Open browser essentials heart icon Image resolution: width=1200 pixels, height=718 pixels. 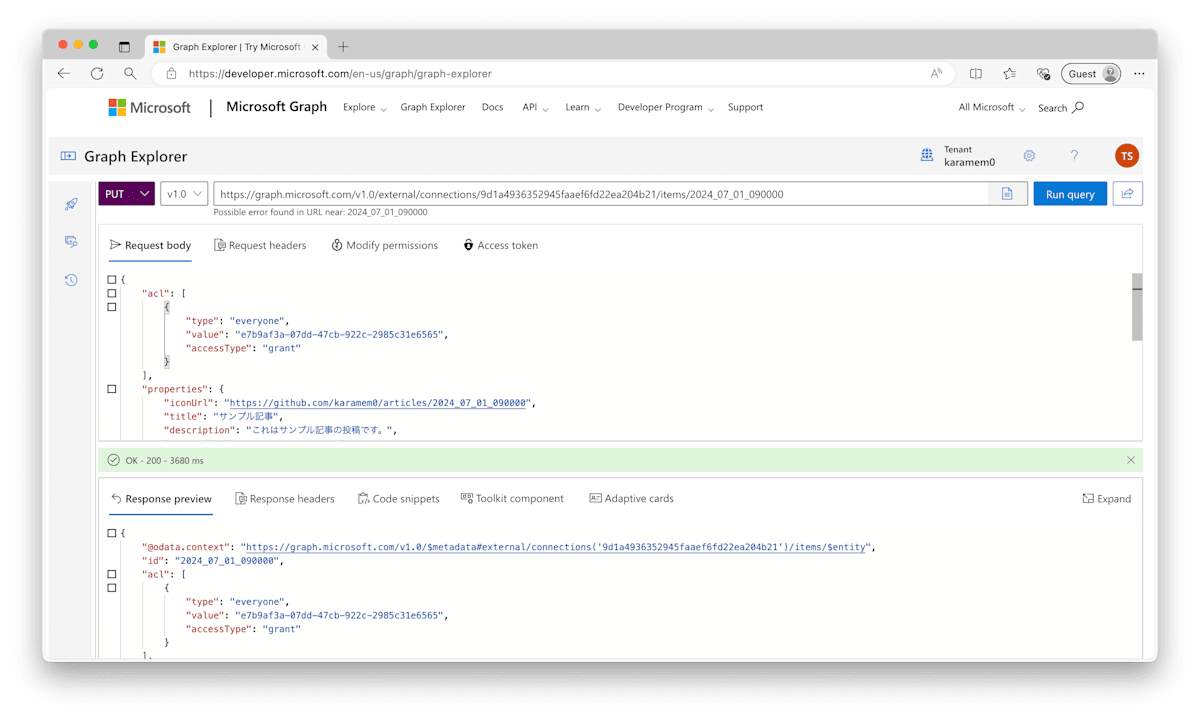[x=1043, y=73]
